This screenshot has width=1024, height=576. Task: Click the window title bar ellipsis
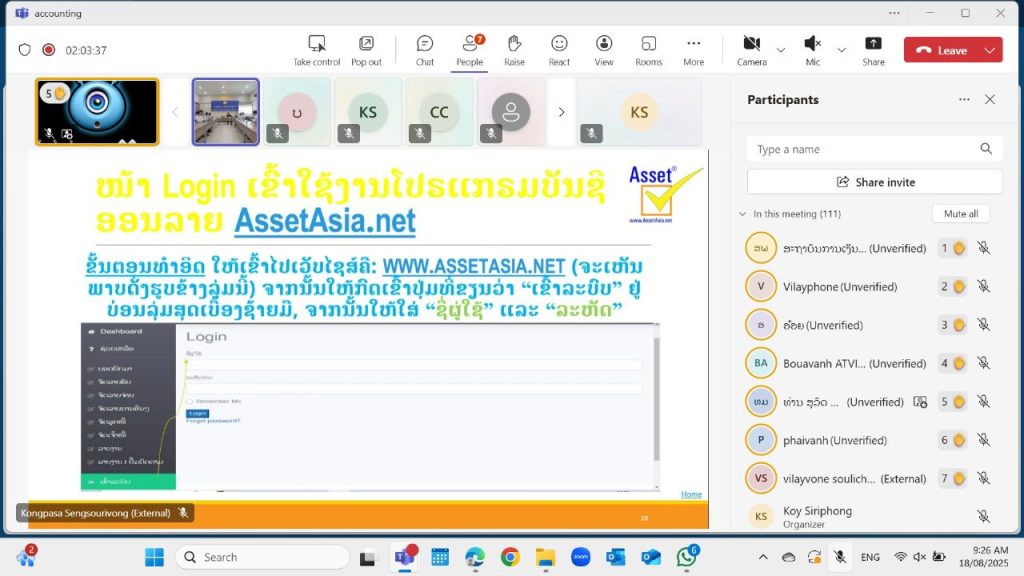click(894, 13)
